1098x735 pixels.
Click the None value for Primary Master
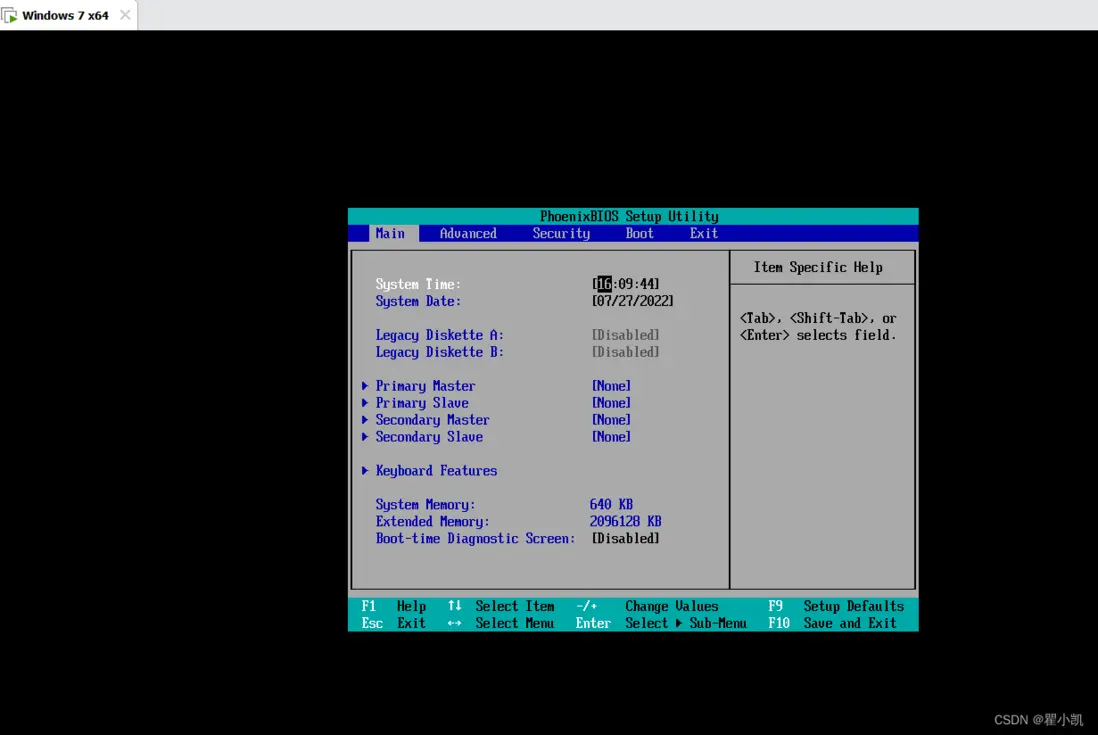pos(611,386)
